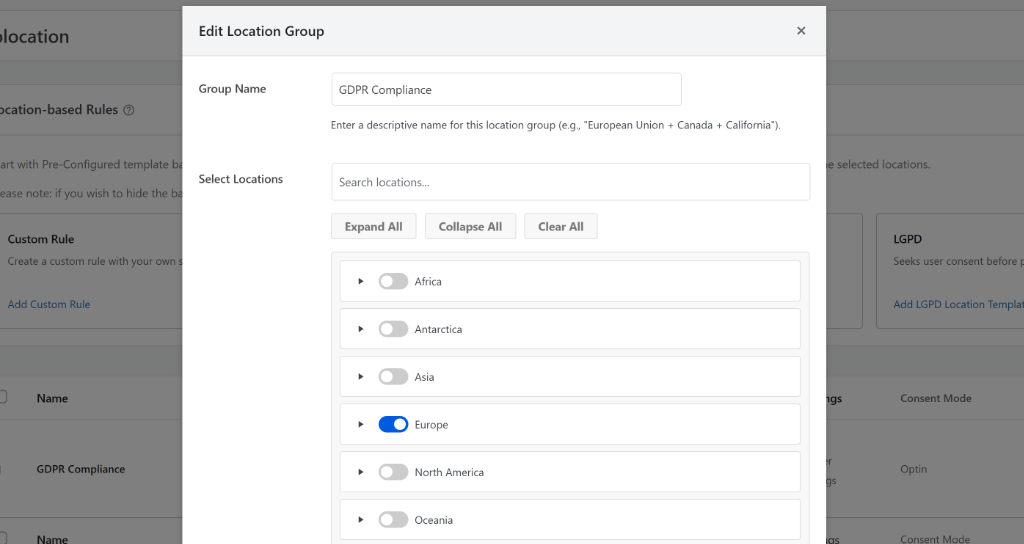Screen dimensions: 1024x544
Task: Expand the Europe countries arrow
Action: point(361,425)
